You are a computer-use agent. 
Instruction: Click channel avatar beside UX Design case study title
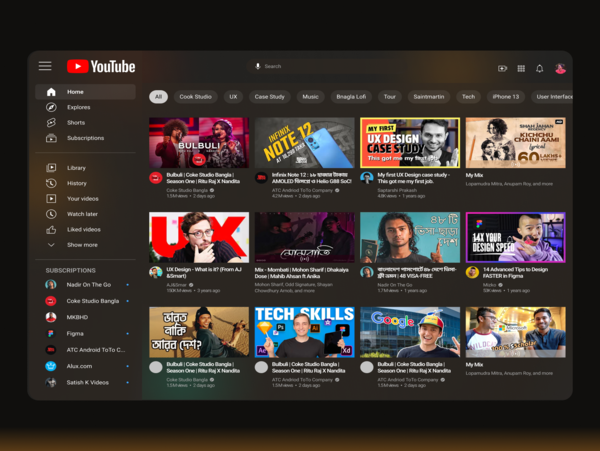point(367,177)
